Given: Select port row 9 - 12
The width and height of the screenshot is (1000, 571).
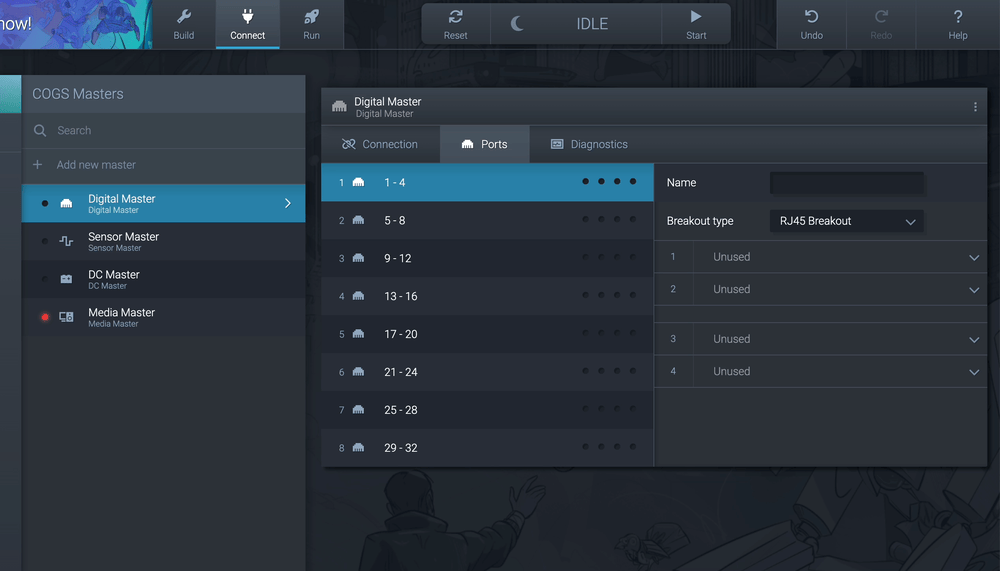Looking at the screenshot, I should pos(487,258).
